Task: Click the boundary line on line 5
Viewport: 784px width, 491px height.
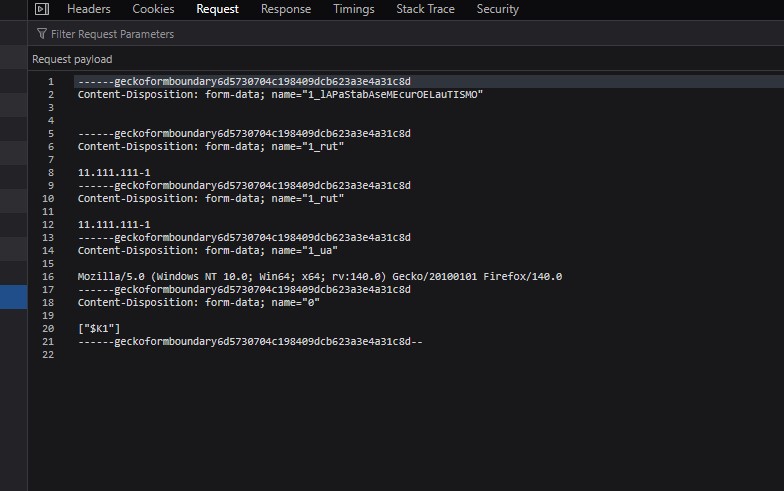Action: [x=244, y=134]
